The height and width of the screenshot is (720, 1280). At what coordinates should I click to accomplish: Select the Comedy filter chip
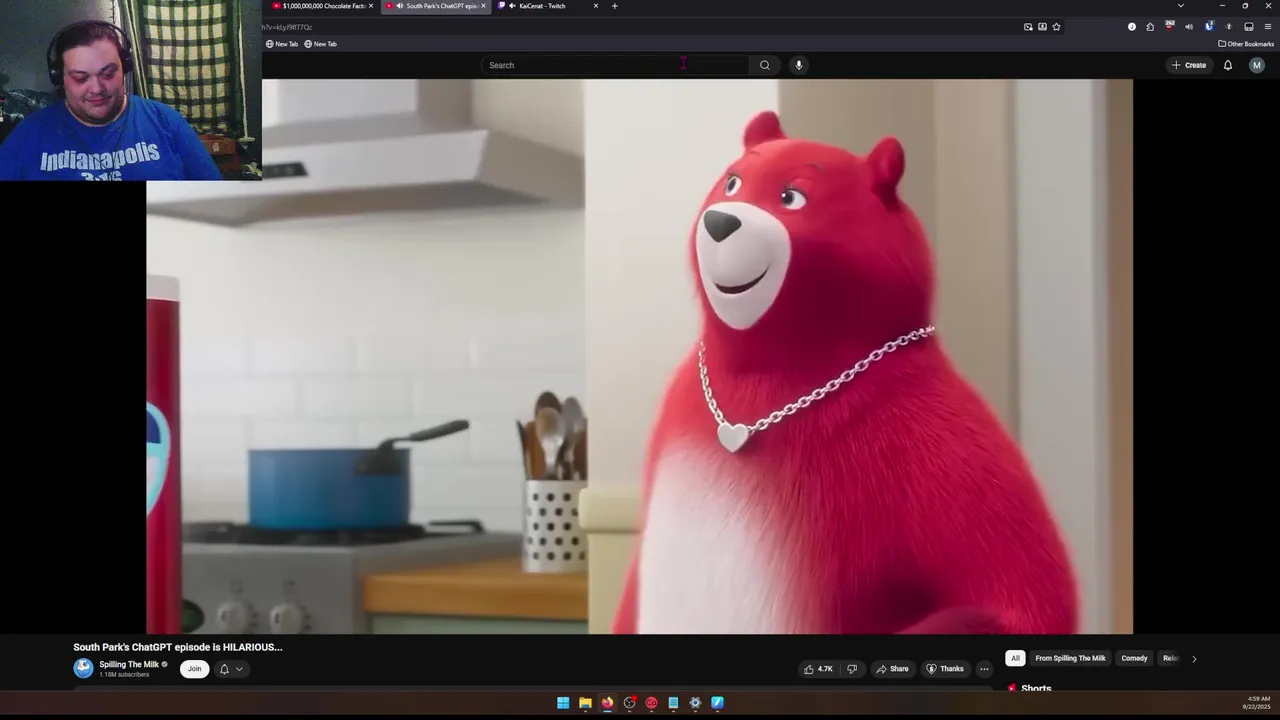(1134, 658)
